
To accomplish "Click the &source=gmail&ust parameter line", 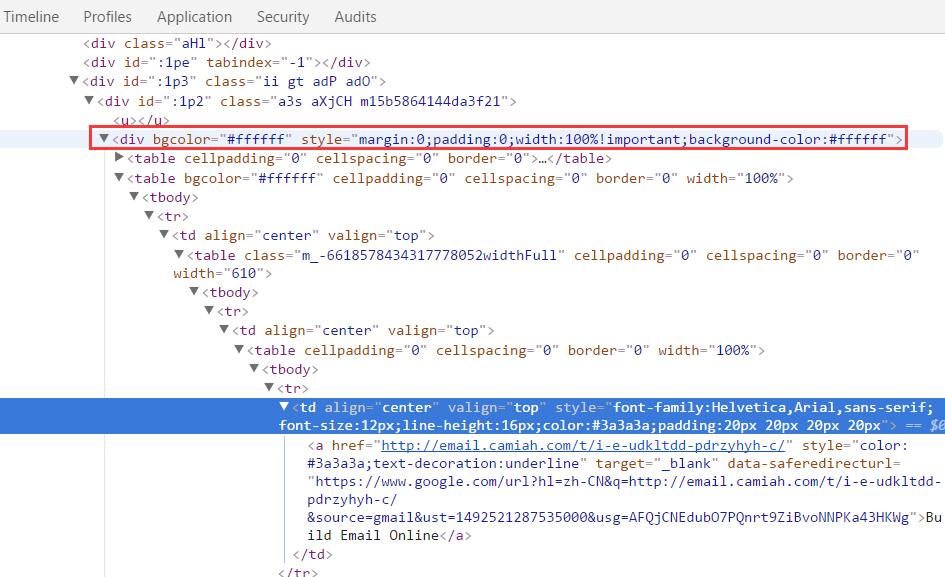I will pos(608,517).
